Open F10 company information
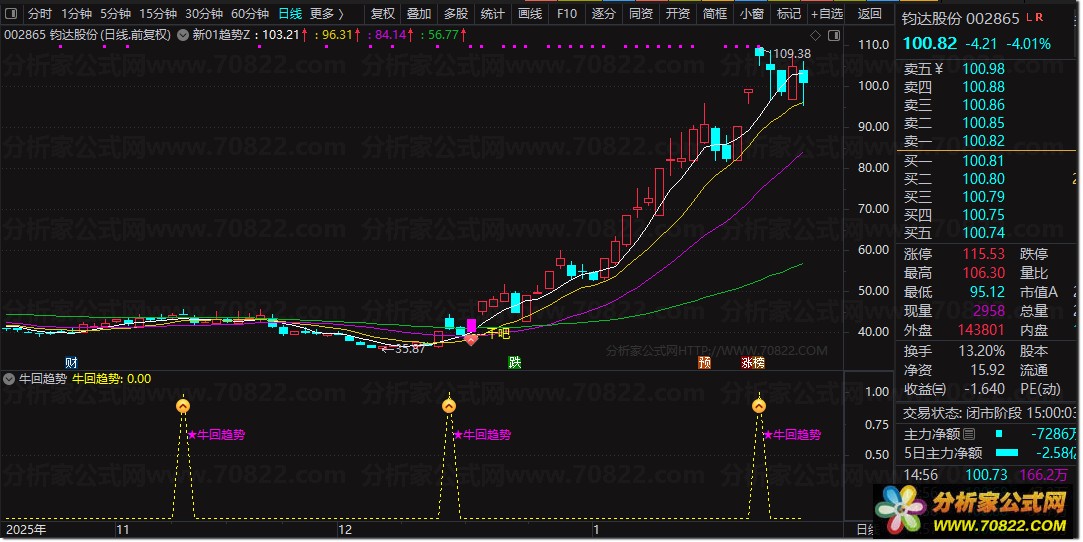Viewport: 1083px width, 542px height. (x=566, y=13)
